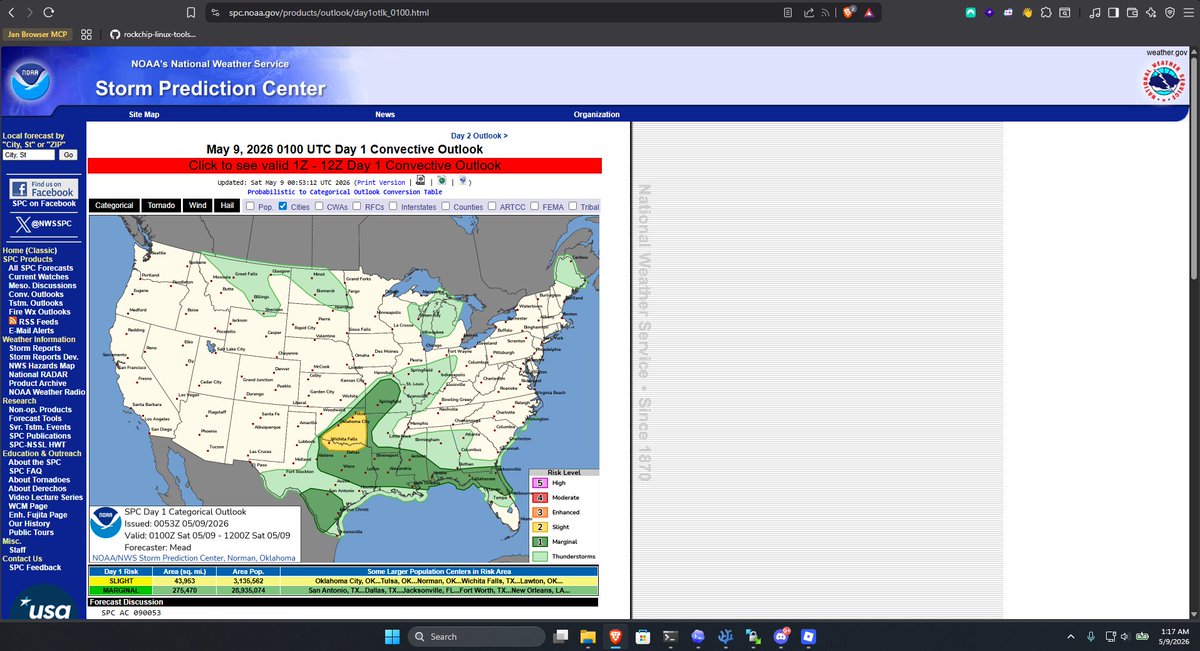Click the Brave Rewards triangle icon

click(868, 13)
